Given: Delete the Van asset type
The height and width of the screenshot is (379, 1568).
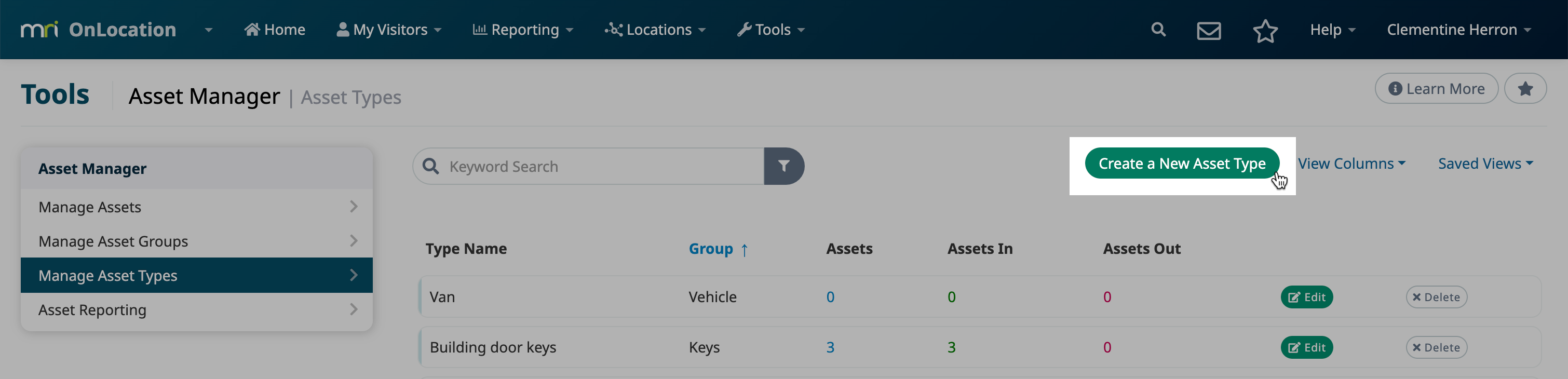Looking at the screenshot, I should point(1436,297).
